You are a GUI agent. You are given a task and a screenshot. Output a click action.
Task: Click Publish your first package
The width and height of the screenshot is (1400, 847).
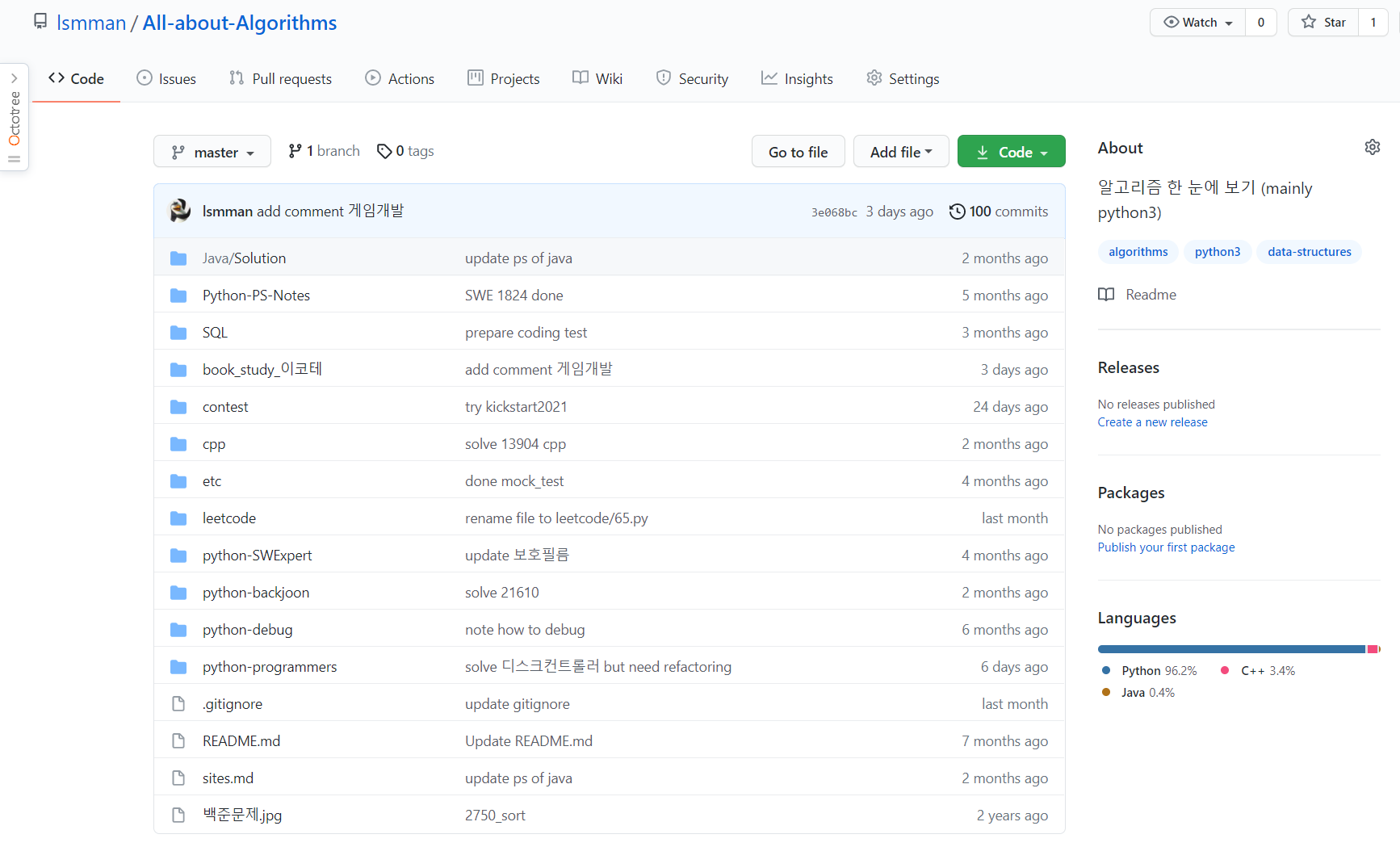pos(1167,547)
